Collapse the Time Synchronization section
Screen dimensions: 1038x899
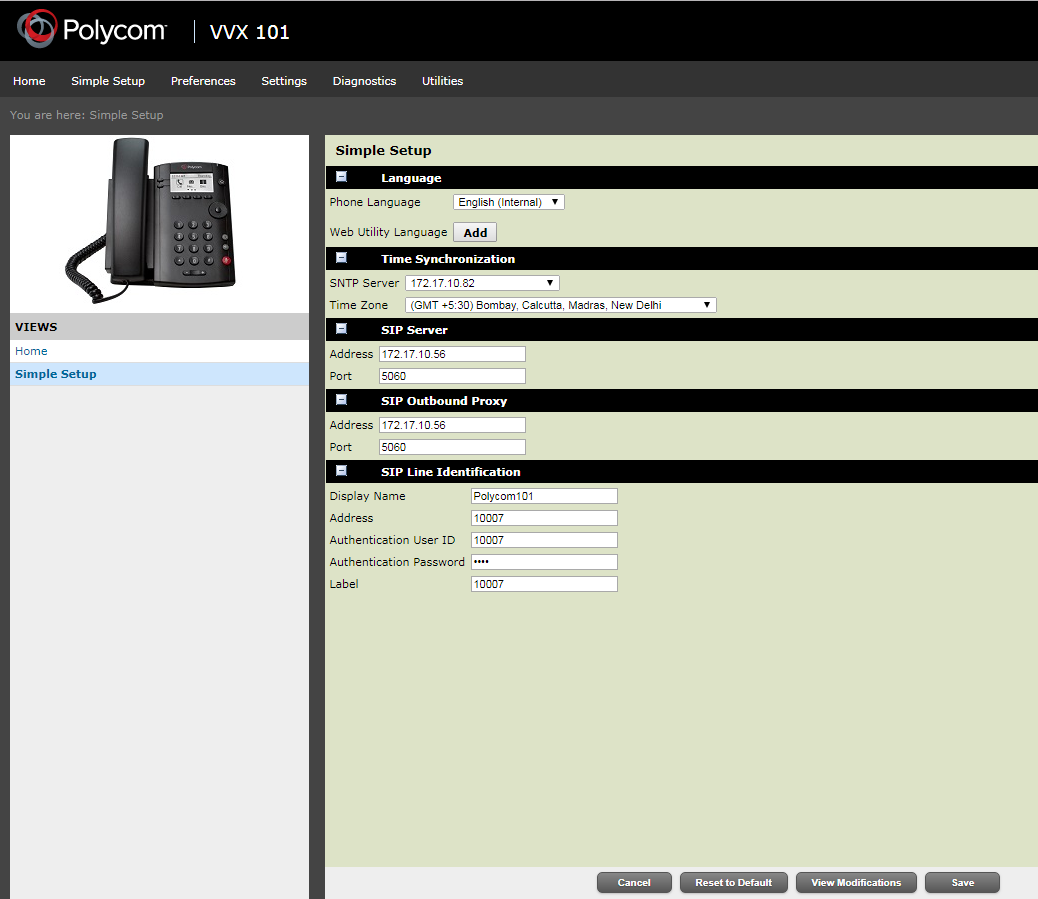[x=342, y=258]
